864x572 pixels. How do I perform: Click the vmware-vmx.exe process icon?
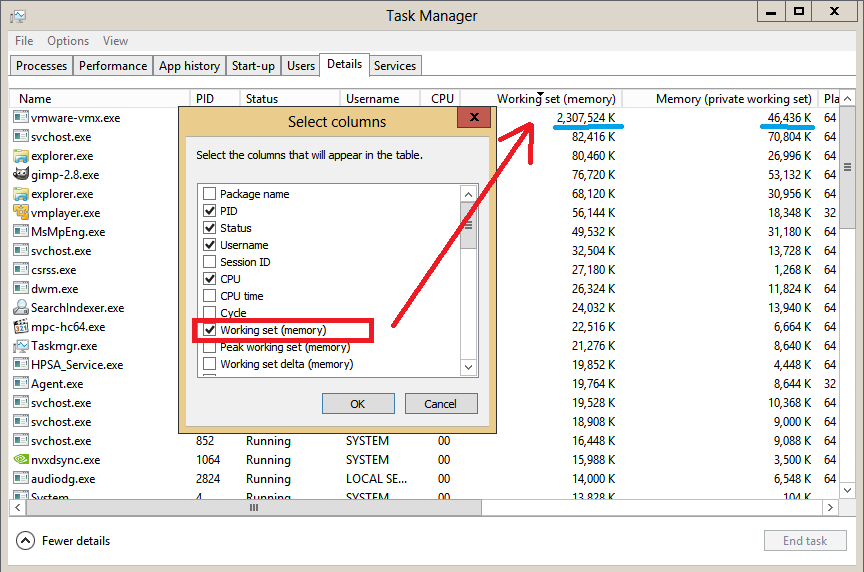[x=21, y=118]
